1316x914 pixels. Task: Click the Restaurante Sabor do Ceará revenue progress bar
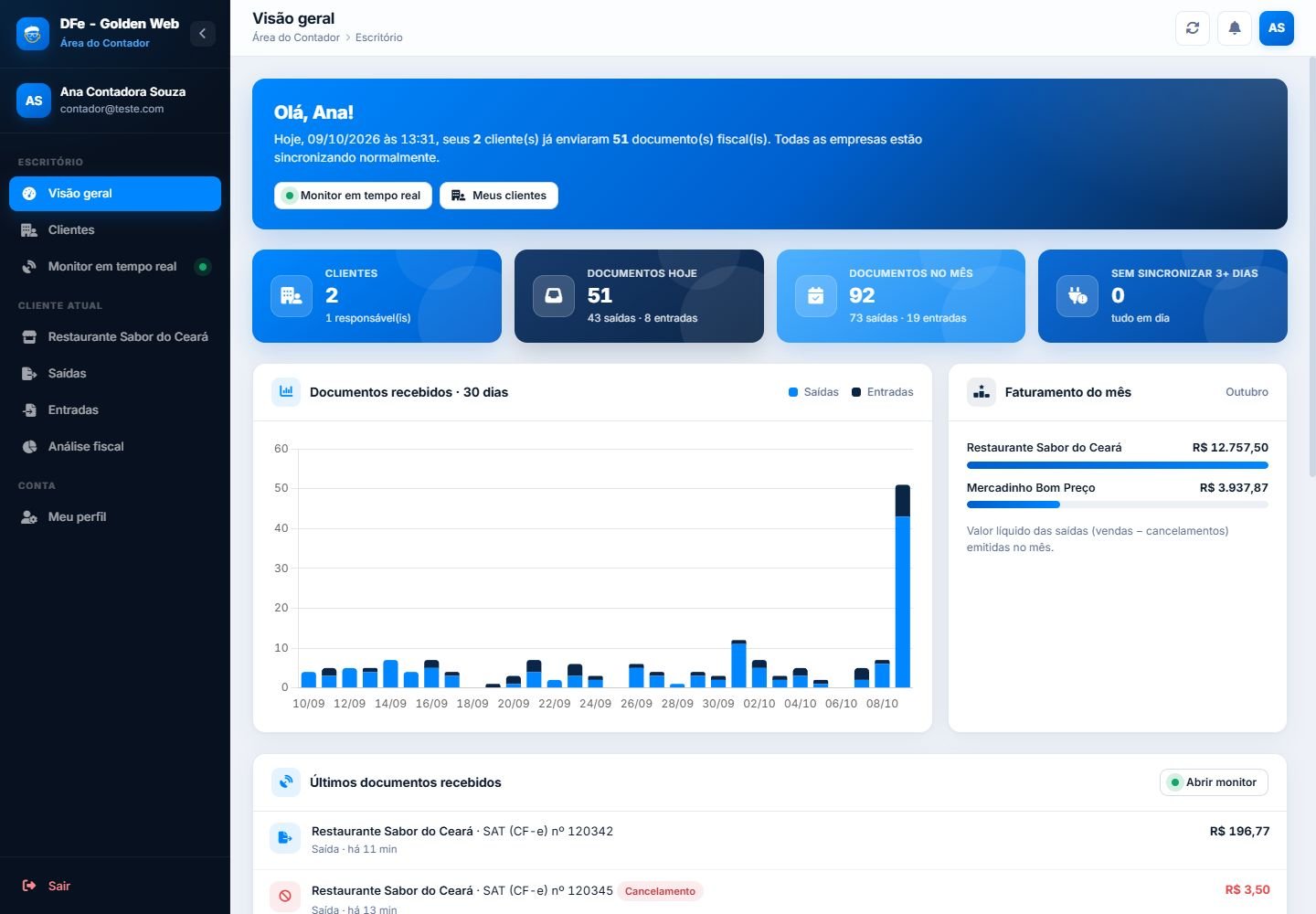pyautogui.click(x=1118, y=465)
